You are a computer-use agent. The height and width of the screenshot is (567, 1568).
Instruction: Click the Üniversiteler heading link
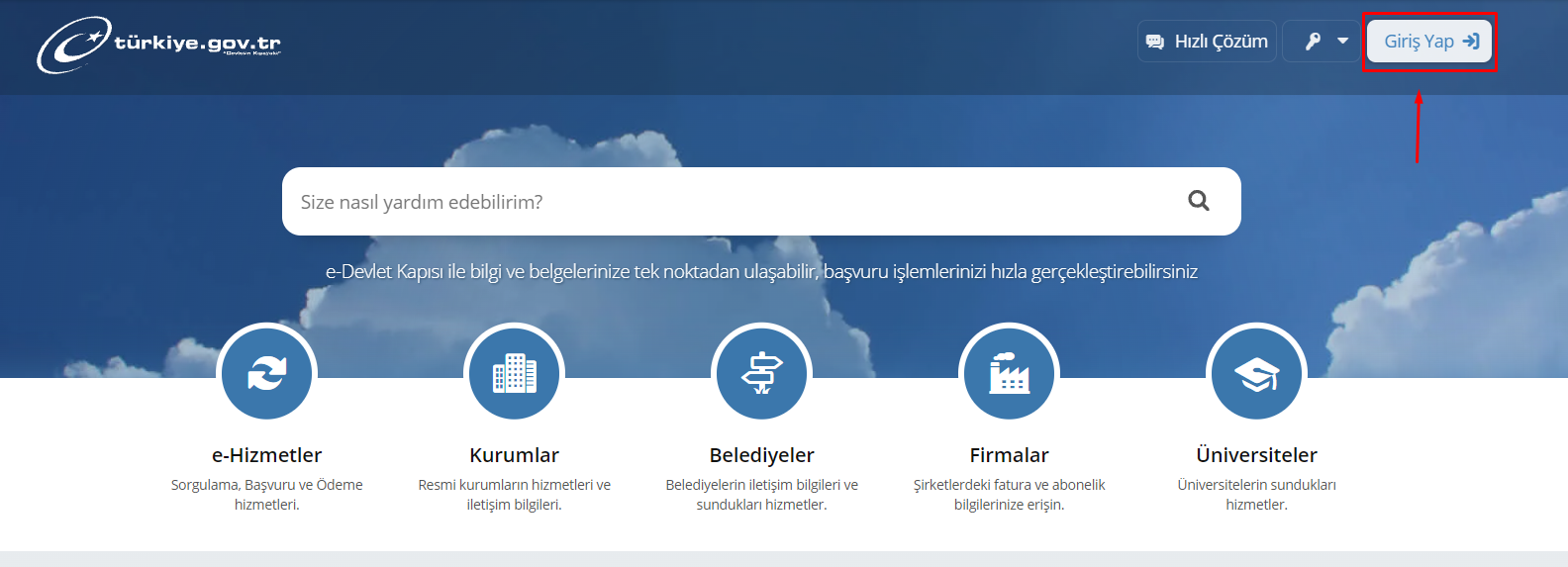tap(1257, 455)
